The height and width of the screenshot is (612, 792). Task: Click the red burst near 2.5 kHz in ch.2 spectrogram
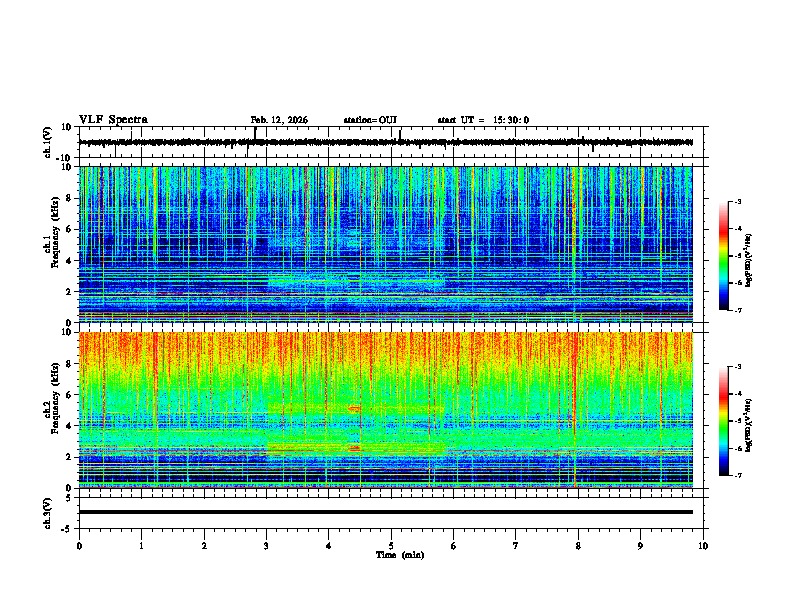click(355, 448)
